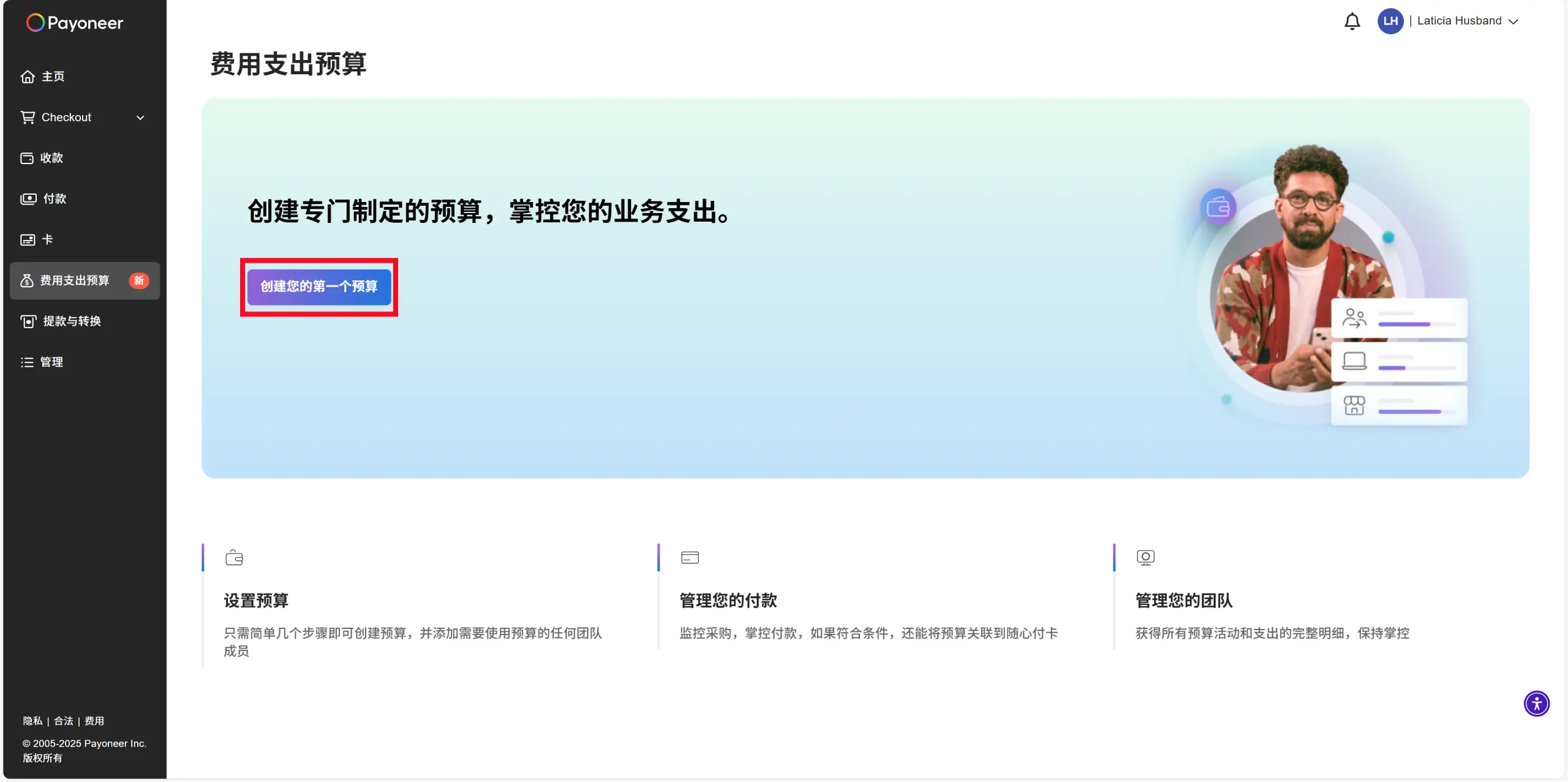Click the 新 badge
Screen dimensions: 1568x782
(x=139, y=280)
